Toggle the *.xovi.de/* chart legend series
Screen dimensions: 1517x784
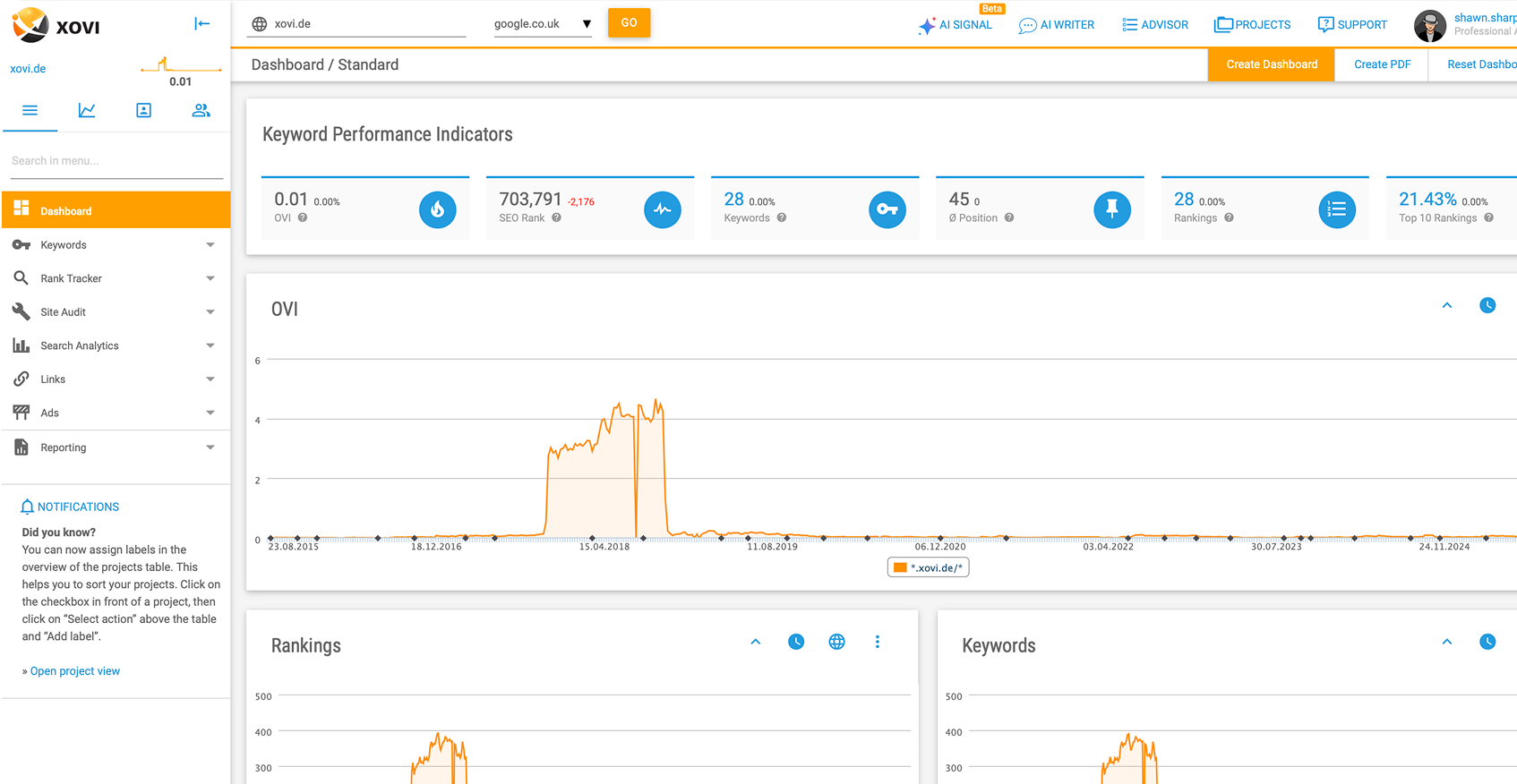tap(928, 567)
